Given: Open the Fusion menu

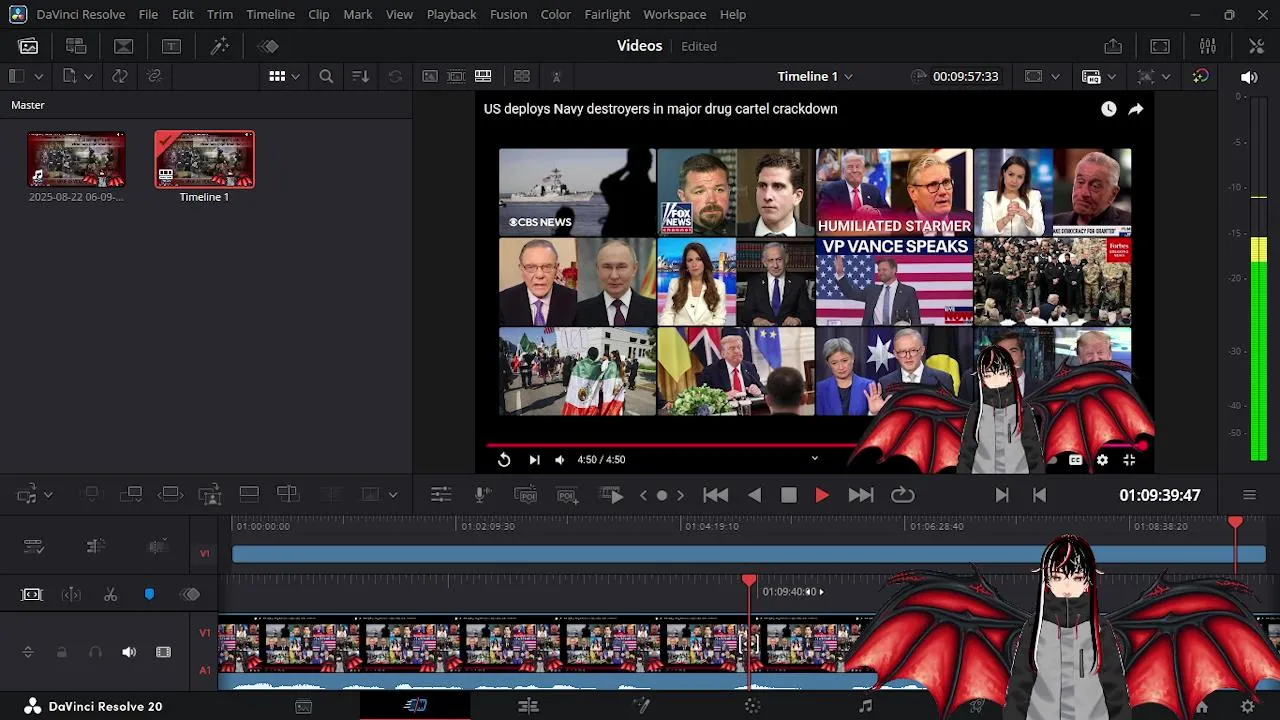Looking at the screenshot, I should point(508,14).
